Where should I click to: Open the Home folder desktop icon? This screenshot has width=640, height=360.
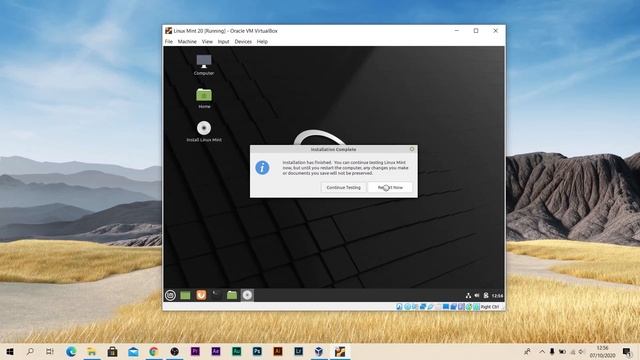tap(204, 98)
